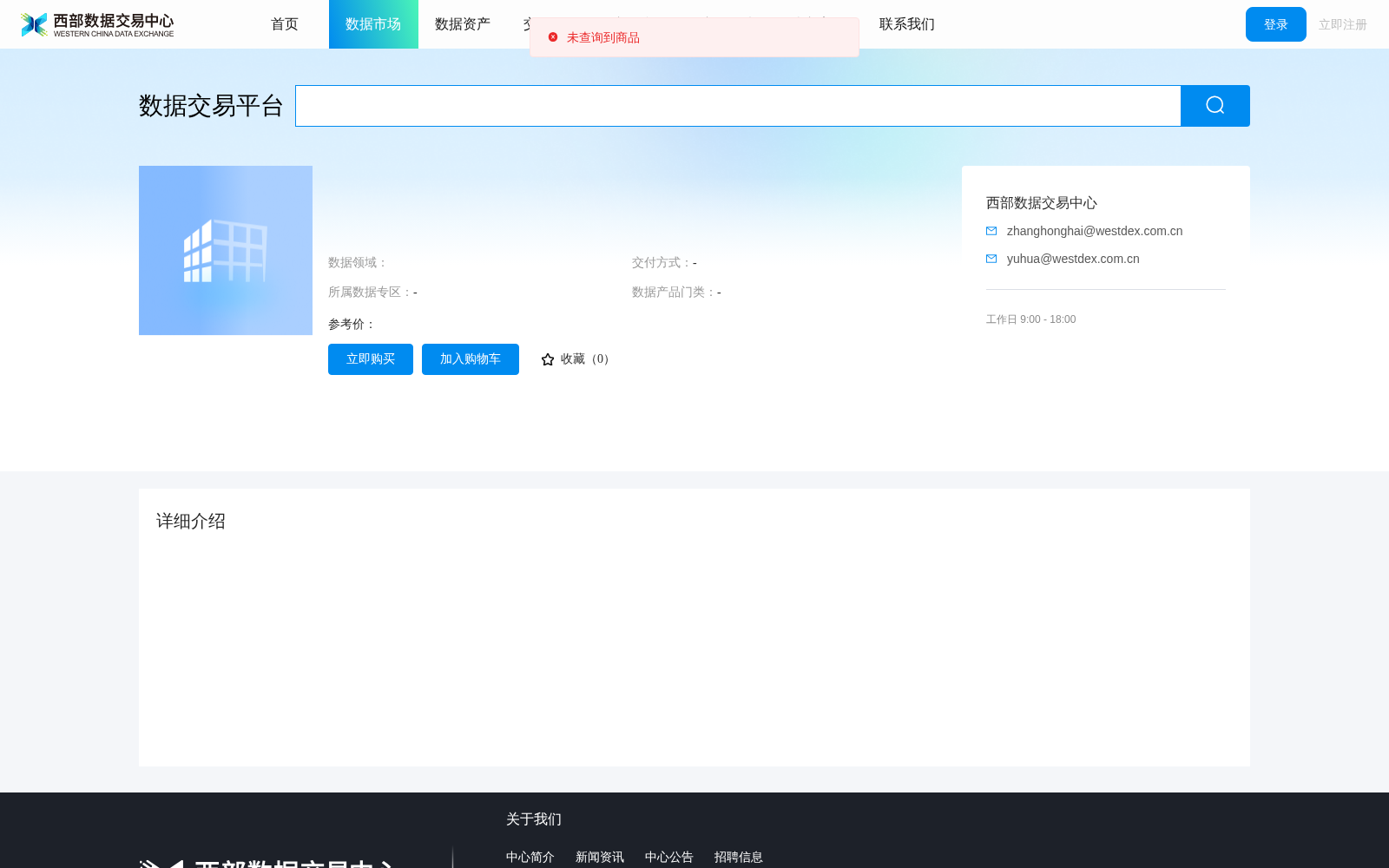The width and height of the screenshot is (1389, 868).
Task: Open the 中心简介 footer link
Action: point(530,857)
